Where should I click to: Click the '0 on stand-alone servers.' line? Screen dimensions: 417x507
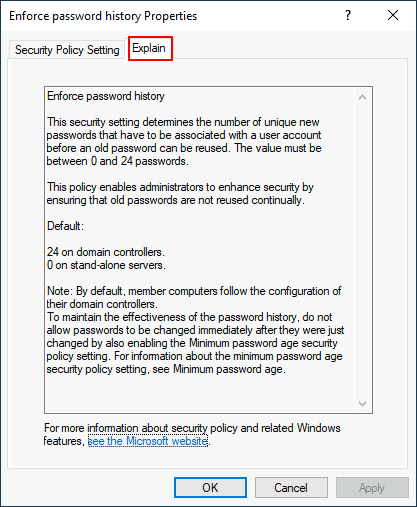pyautogui.click(x=106, y=265)
